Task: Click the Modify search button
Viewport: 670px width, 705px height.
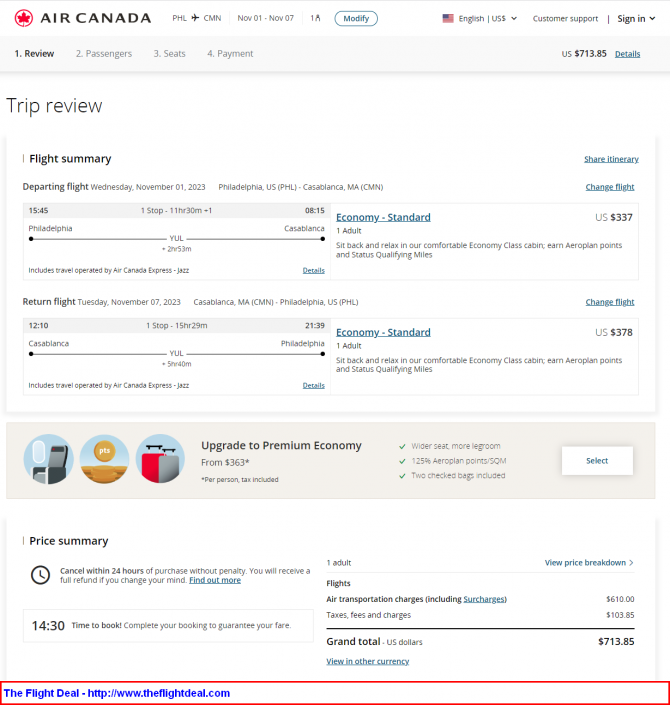Action: pyautogui.click(x=356, y=18)
